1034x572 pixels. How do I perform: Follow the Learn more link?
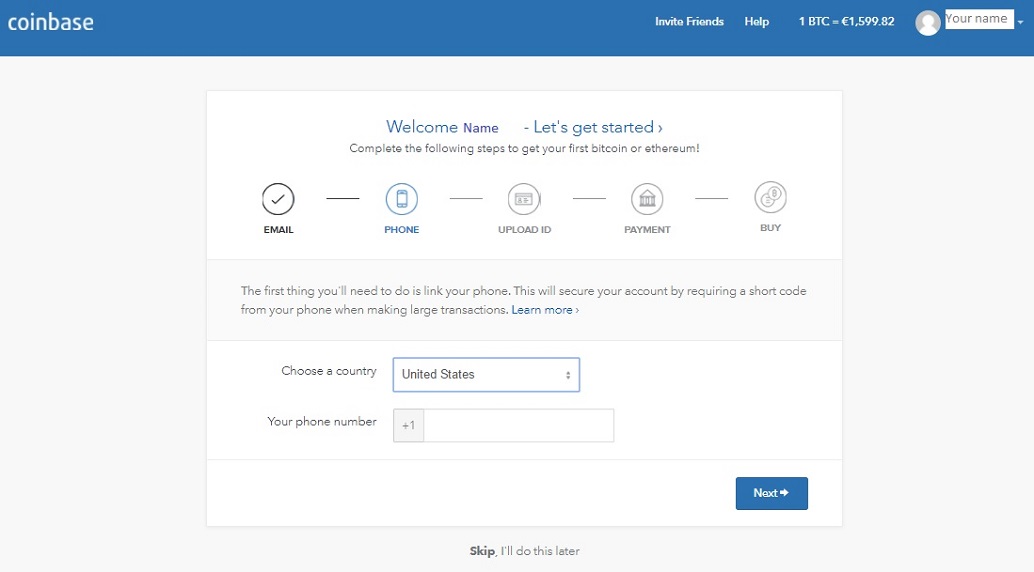tap(545, 309)
